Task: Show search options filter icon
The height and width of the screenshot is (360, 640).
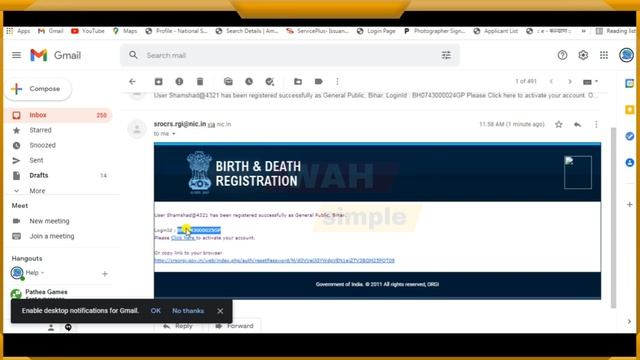Action: (x=446, y=55)
